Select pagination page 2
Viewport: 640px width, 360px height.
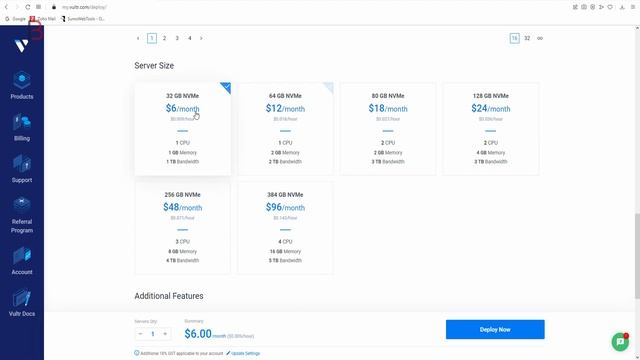(x=164, y=38)
